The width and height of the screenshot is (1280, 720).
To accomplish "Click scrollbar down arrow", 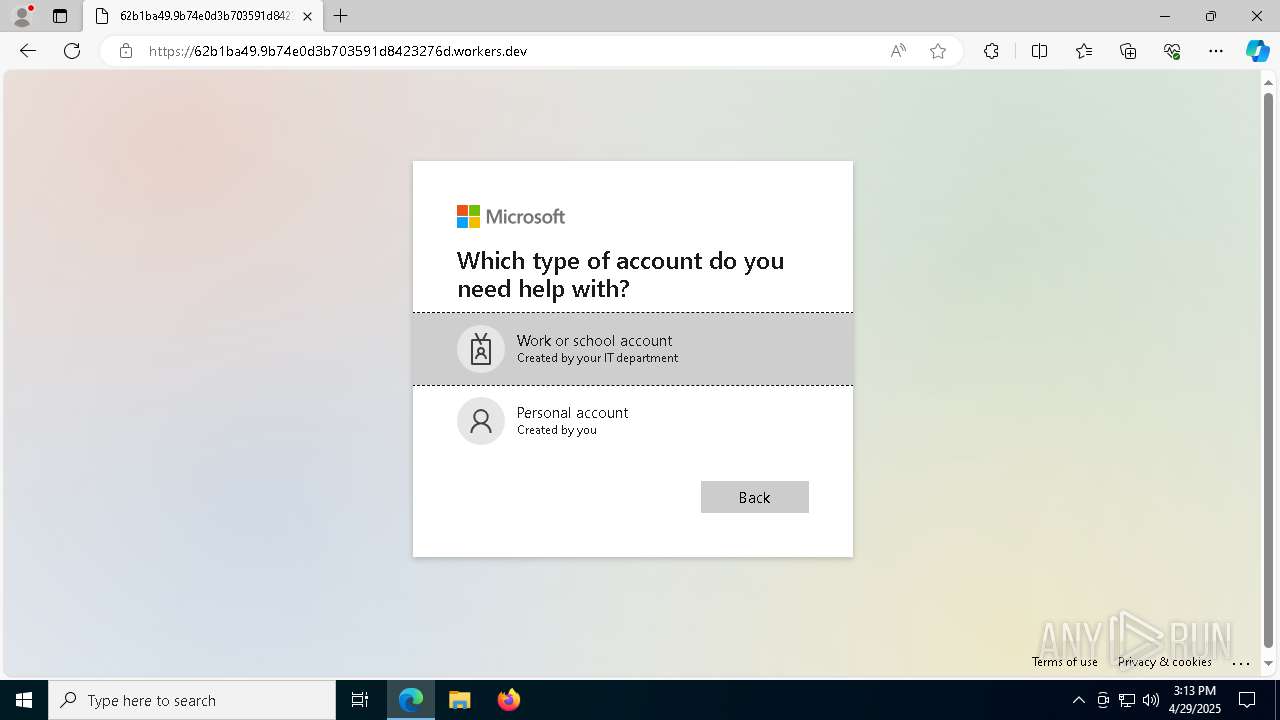I will coord(1269,663).
